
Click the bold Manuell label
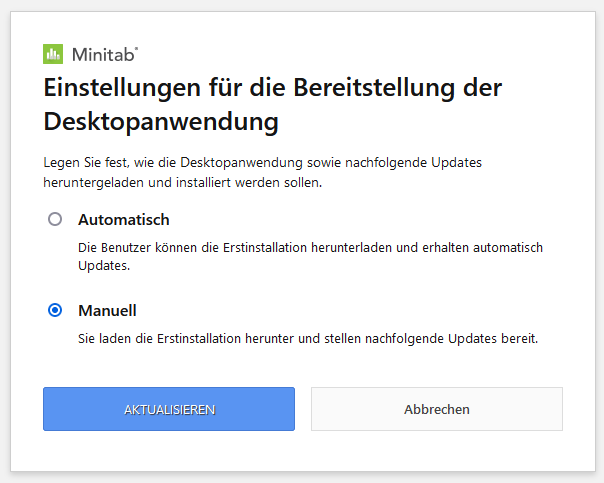[107, 310]
